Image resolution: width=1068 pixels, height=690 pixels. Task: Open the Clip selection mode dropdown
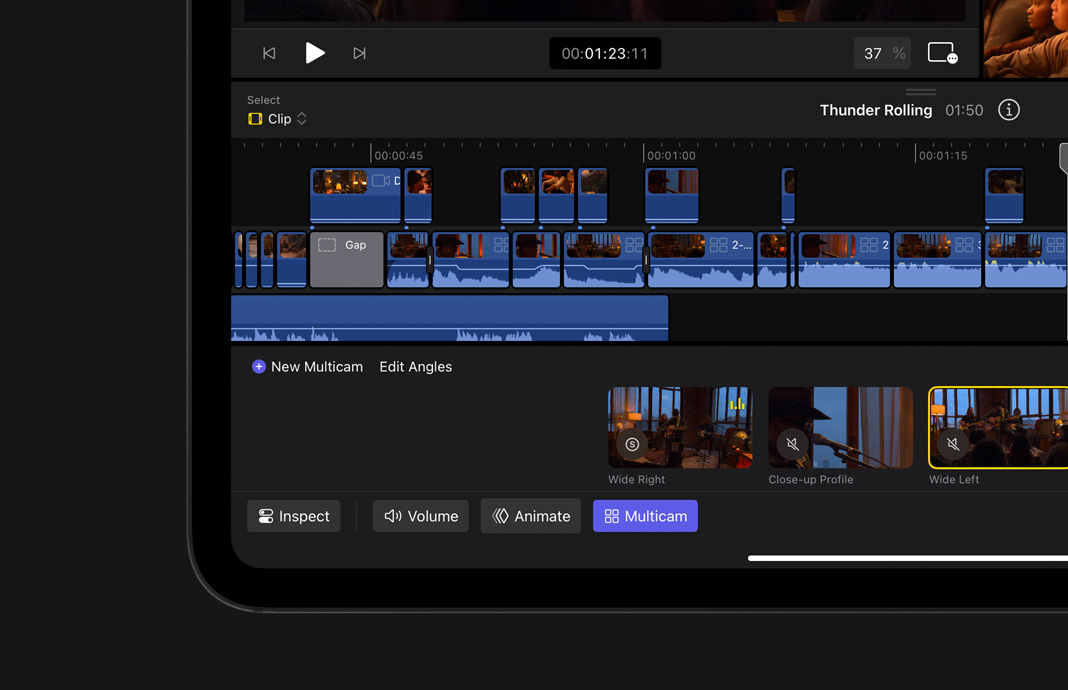[x=277, y=119]
